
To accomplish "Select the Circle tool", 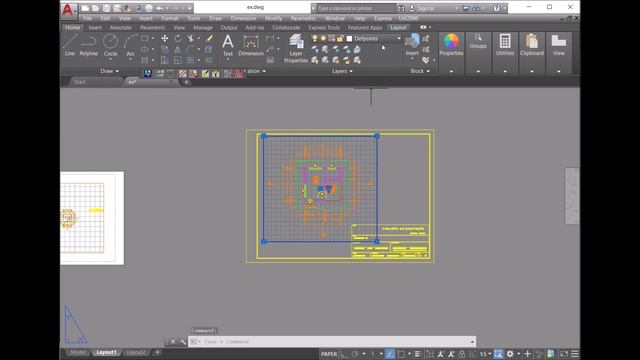I will (110, 45).
